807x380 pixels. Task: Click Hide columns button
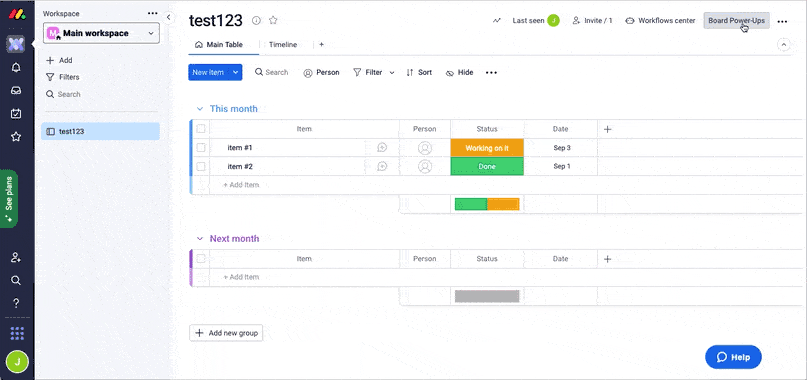point(460,73)
